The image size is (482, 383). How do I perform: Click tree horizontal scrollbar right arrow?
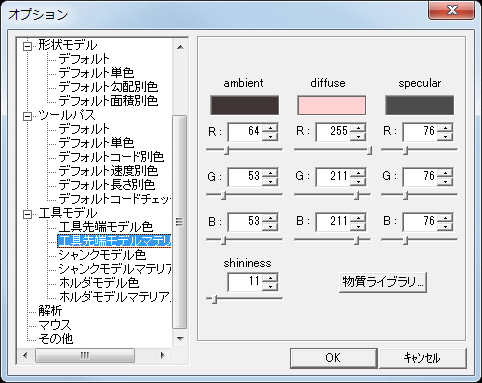point(163,356)
